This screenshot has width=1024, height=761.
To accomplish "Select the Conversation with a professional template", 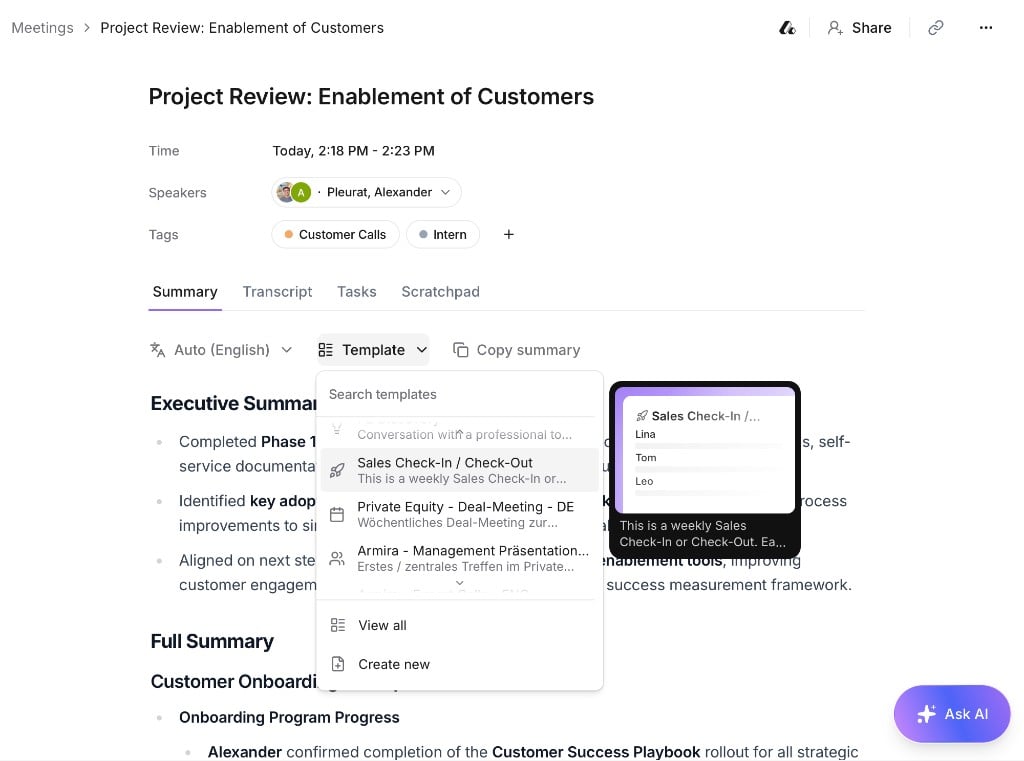I will pyautogui.click(x=459, y=432).
